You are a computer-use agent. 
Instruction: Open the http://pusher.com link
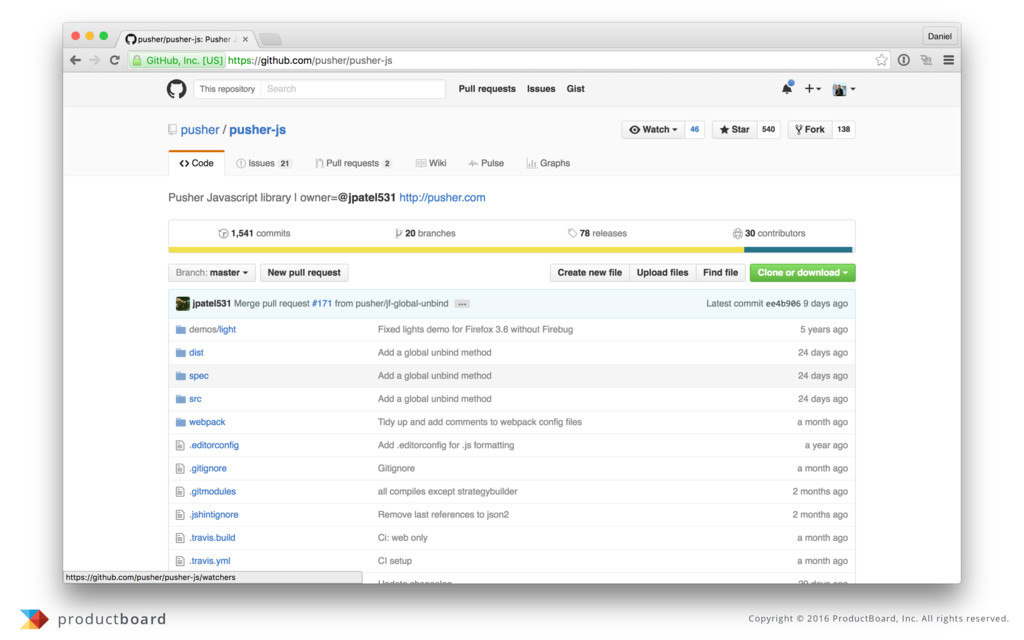[x=442, y=198]
